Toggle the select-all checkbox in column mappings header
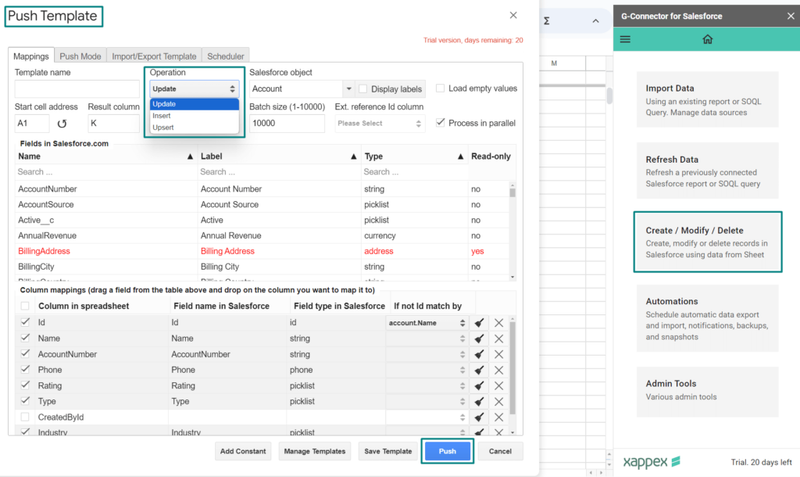The height and width of the screenshot is (477, 800). point(24,306)
